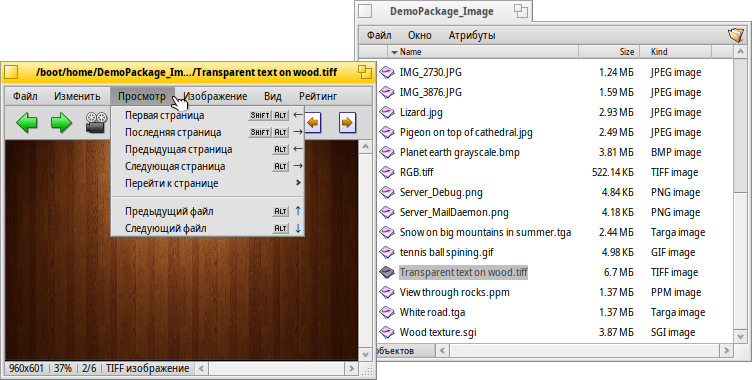This screenshot has width=752, height=380.
Task: Click the 37% zoom status bar entry
Action: [x=62, y=368]
